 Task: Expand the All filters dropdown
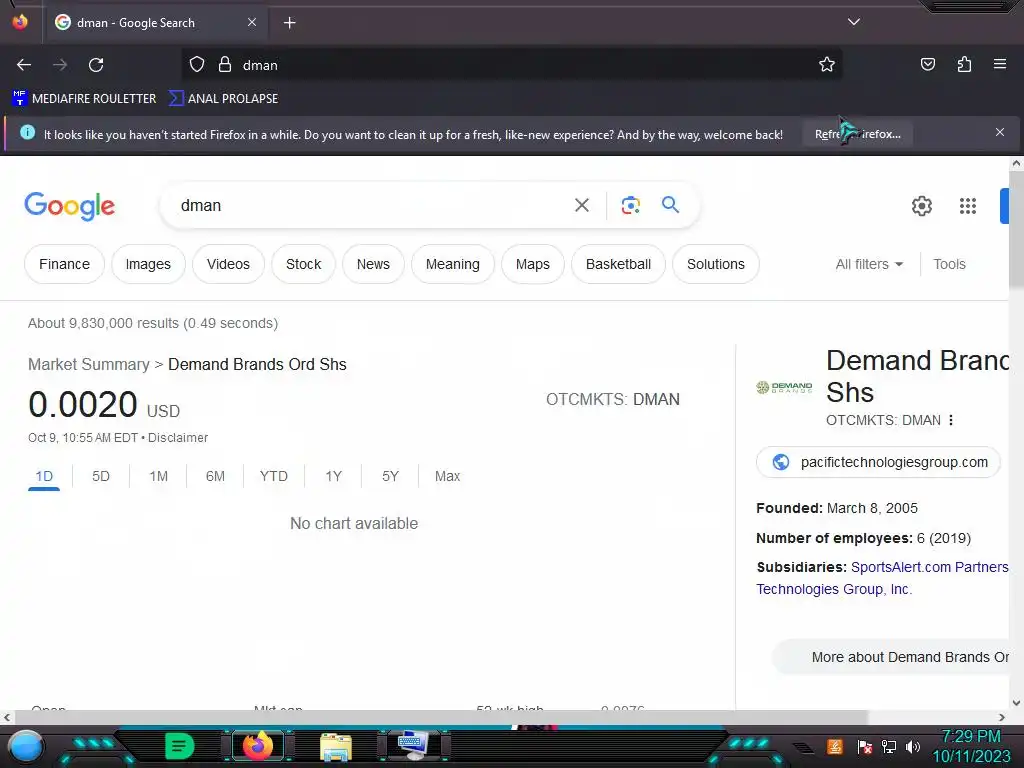[x=869, y=264]
